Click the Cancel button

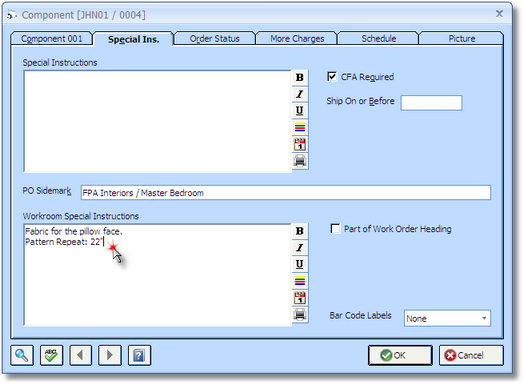pos(471,355)
